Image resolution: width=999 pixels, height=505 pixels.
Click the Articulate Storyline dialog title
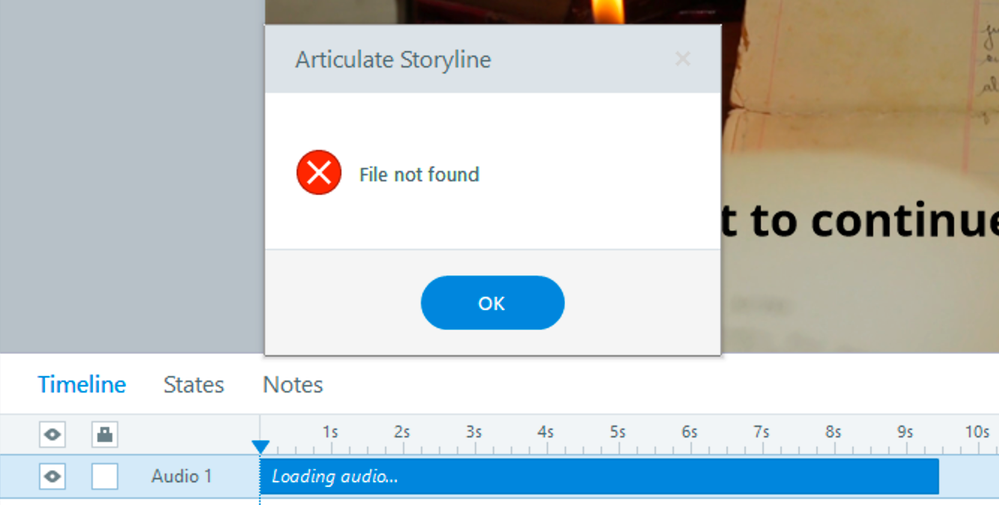[x=393, y=60]
